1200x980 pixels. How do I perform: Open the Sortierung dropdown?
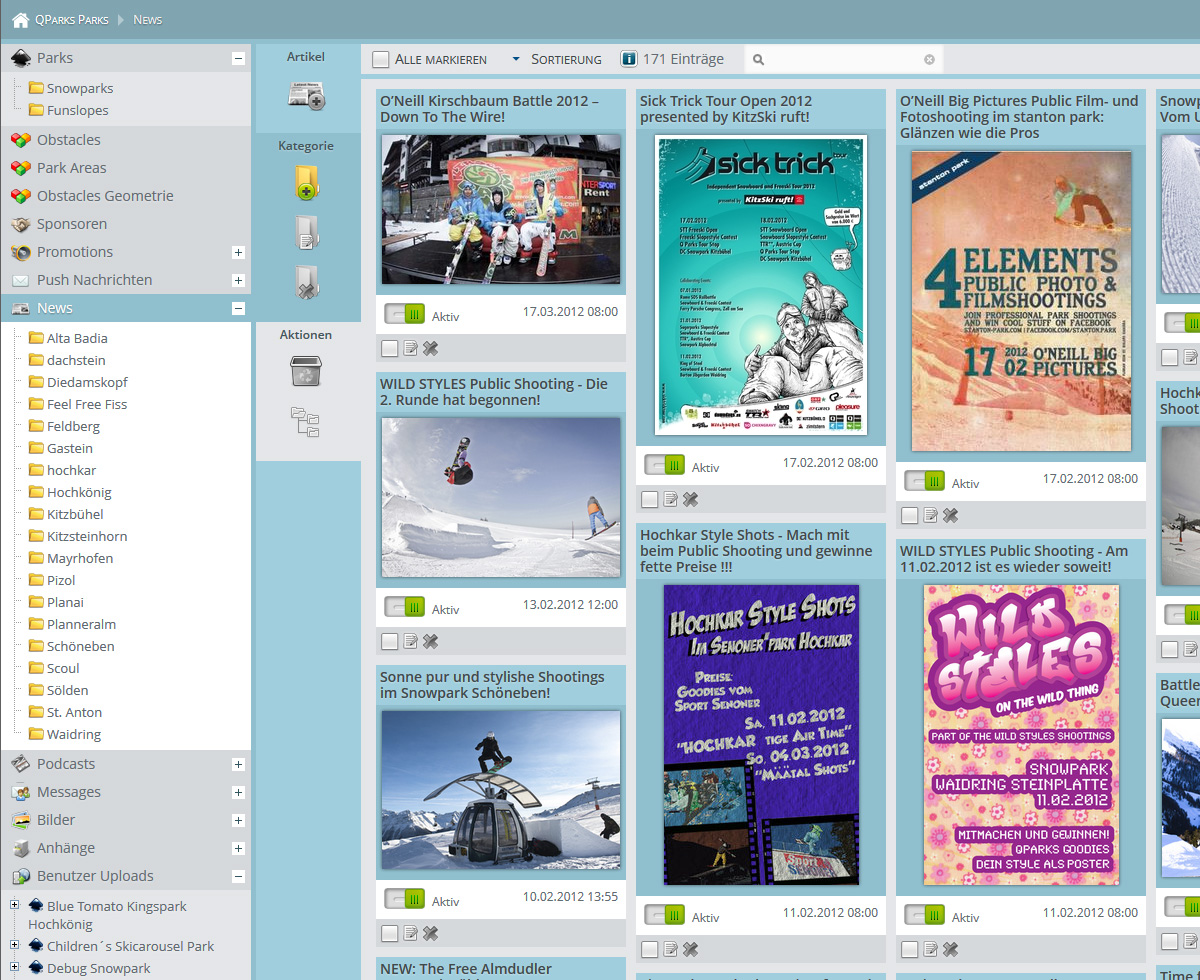(557, 60)
